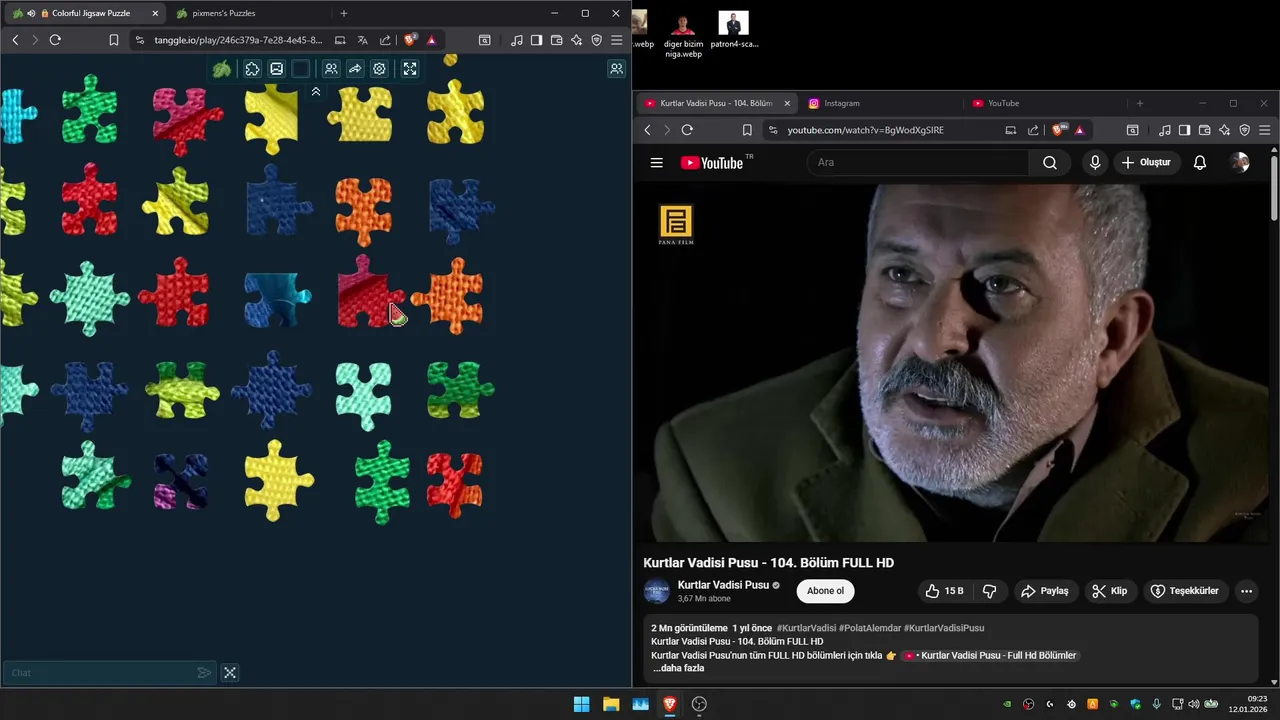Screen dimensions: 1280x720
Task: Reload the YouTube page
Action: click(x=687, y=130)
